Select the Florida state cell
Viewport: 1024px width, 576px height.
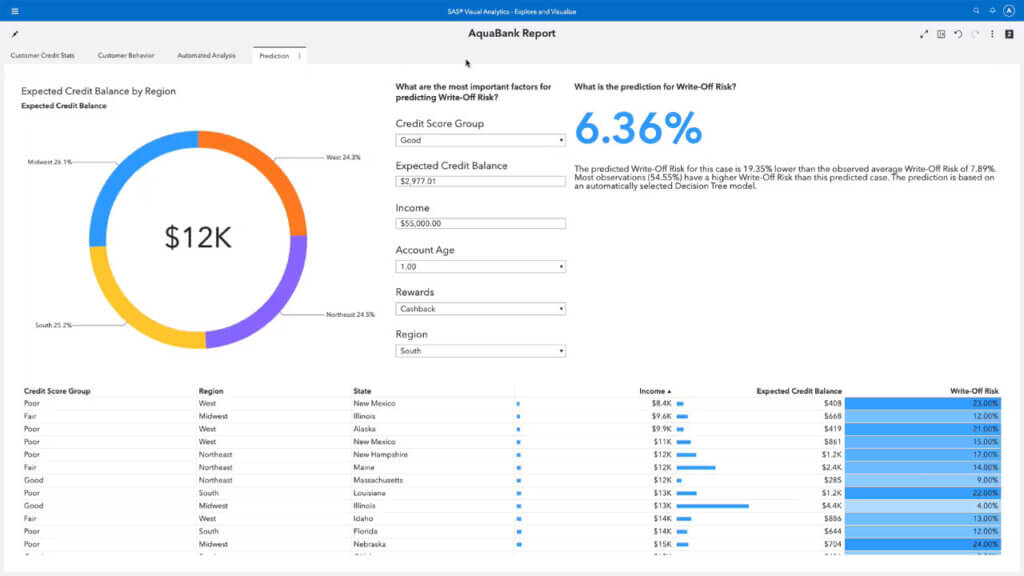pyautogui.click(x=365, y=532)
